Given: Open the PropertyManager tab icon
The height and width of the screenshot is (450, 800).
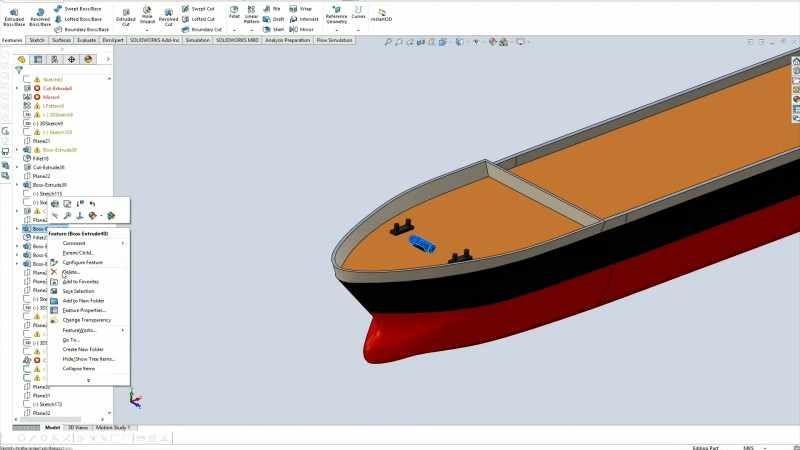Looking at the screenshot, I should click(x=38, y=60).
